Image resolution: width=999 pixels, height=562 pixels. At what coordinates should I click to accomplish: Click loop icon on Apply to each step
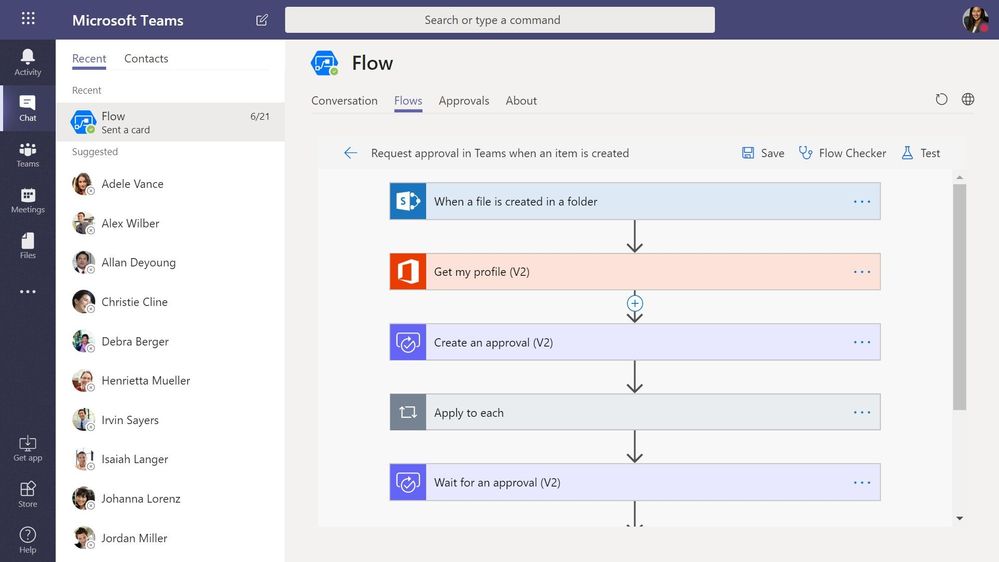[408, 412]
